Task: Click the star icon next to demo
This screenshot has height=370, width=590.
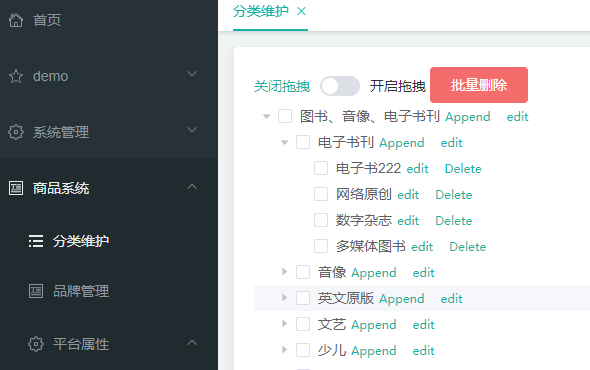Action: [x=16, y=76]
